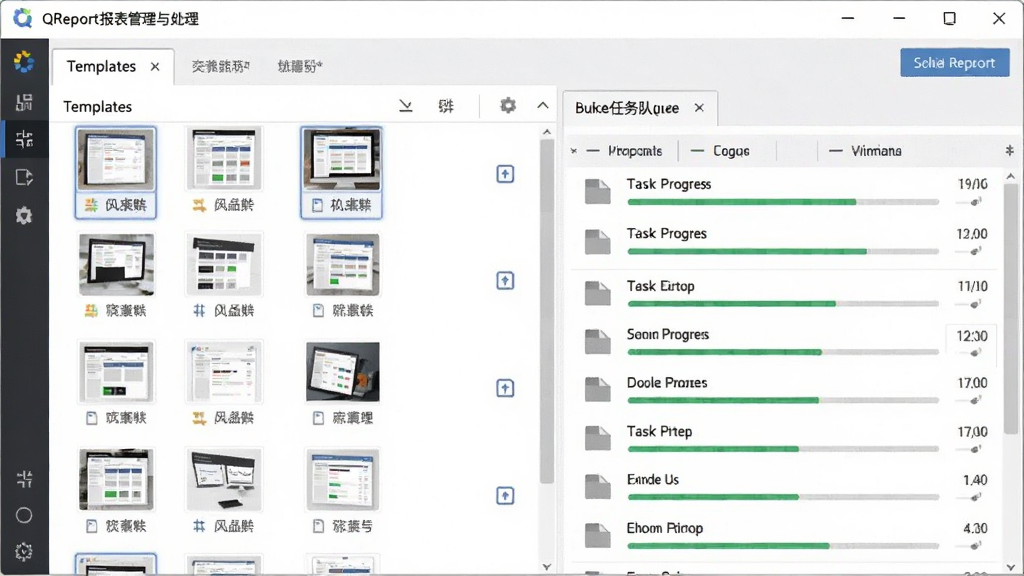Image resolution: width=1024 pixels, height=576 pixels.
Task: Click the upload icon beside the third template row
Action: click(505, 388)
